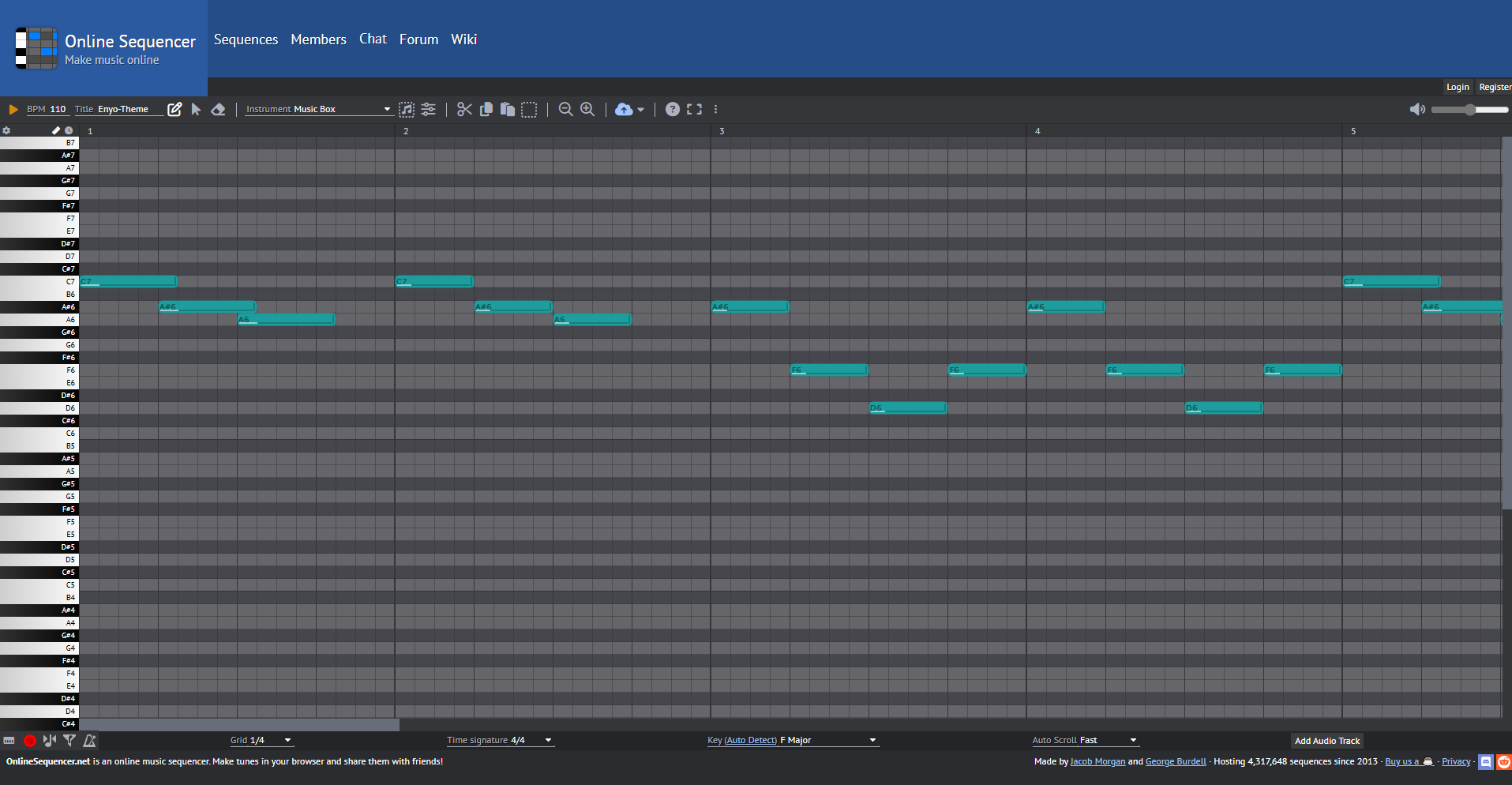This screenshot has width=1512, height=785.
Task: Open help via the question mark icon
Action: 672,109
